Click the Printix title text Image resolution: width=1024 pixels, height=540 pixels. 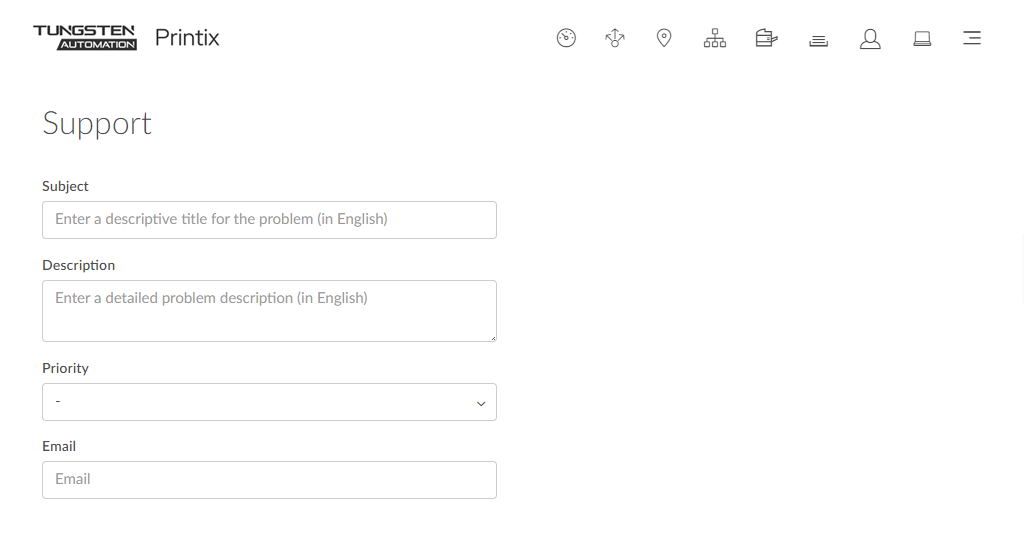pyautogui.click(x=187, y=38)
